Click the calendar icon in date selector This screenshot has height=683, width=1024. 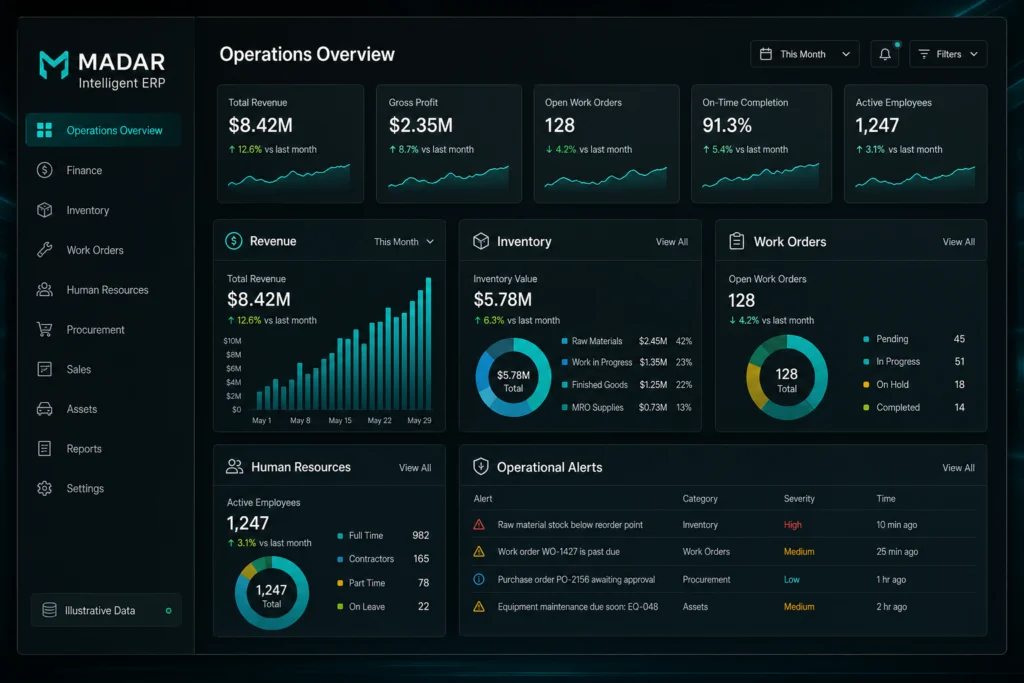point(766,54)
